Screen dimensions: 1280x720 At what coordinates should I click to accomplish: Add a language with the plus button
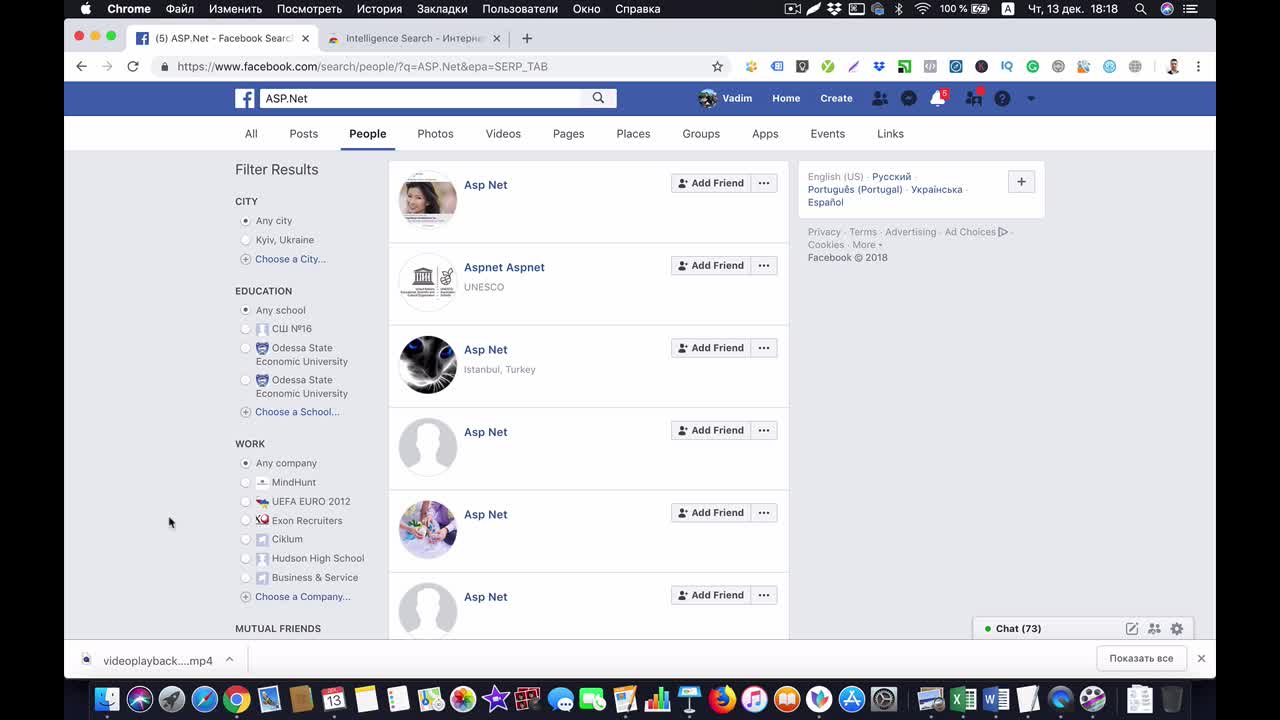pyautogui.click(x=1021, y=182)
